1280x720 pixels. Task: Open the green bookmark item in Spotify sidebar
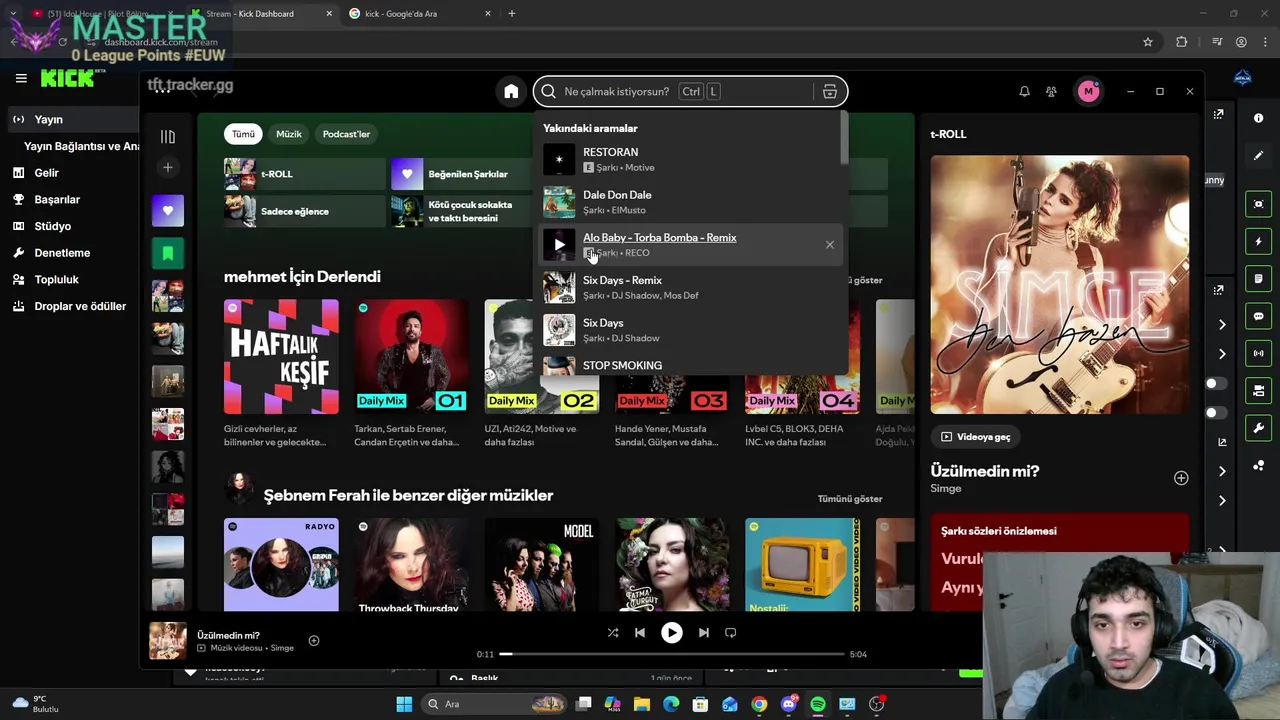(168, 254)
